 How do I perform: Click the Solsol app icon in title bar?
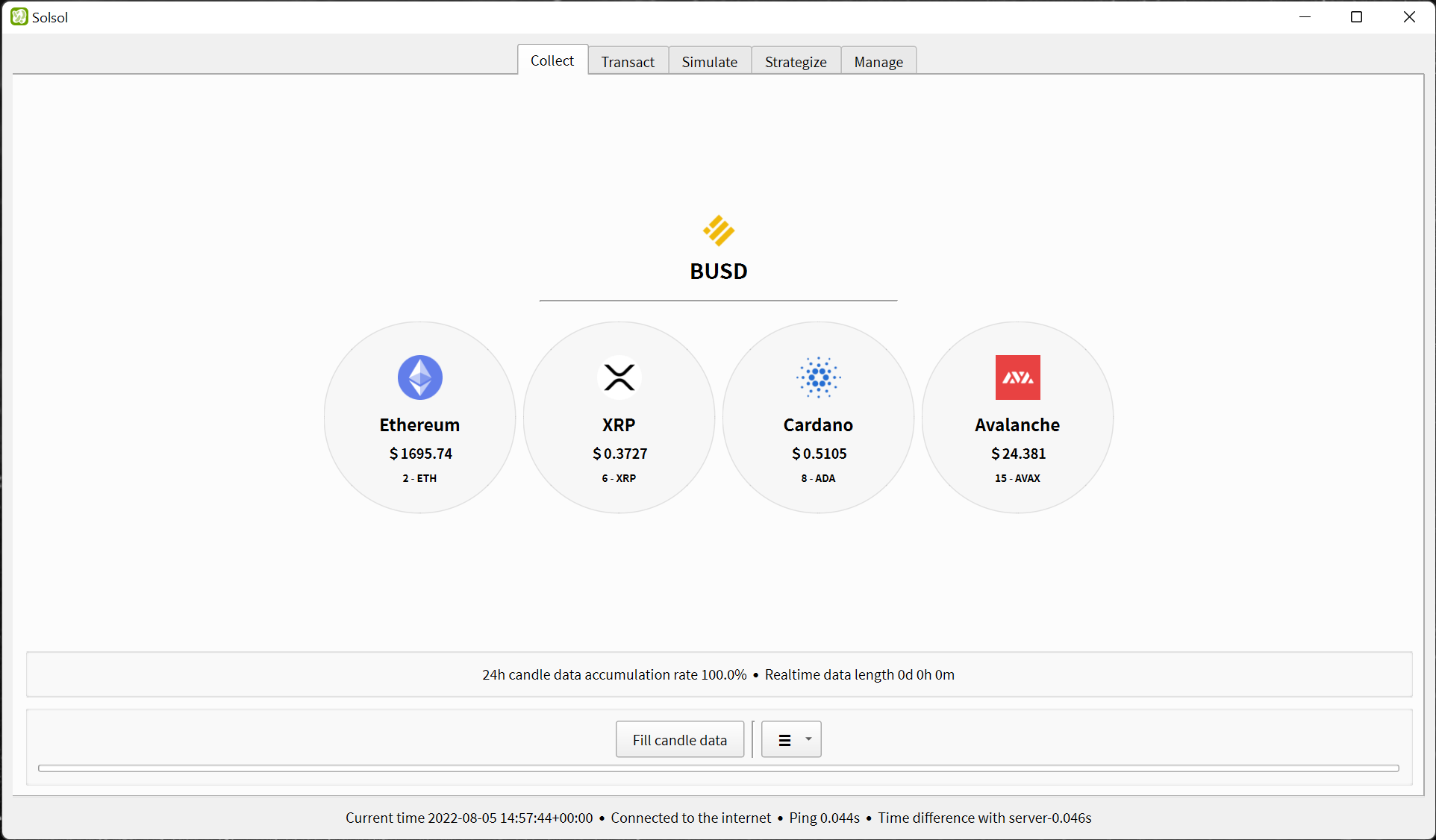click(19, 16)
